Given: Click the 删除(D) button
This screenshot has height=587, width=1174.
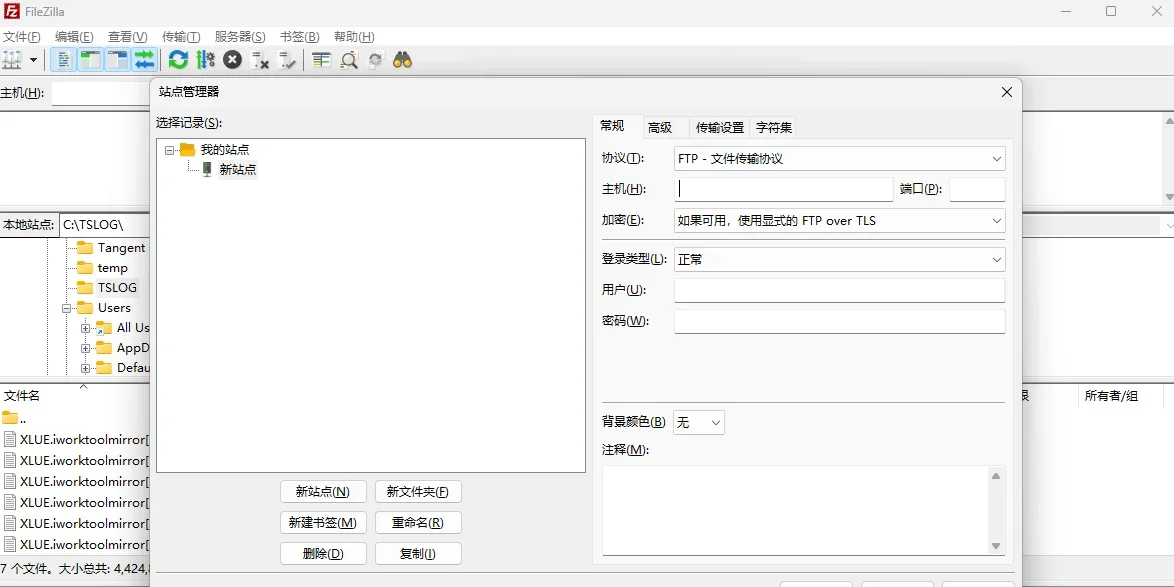Looking at the screenshot, I should [323, 553].
